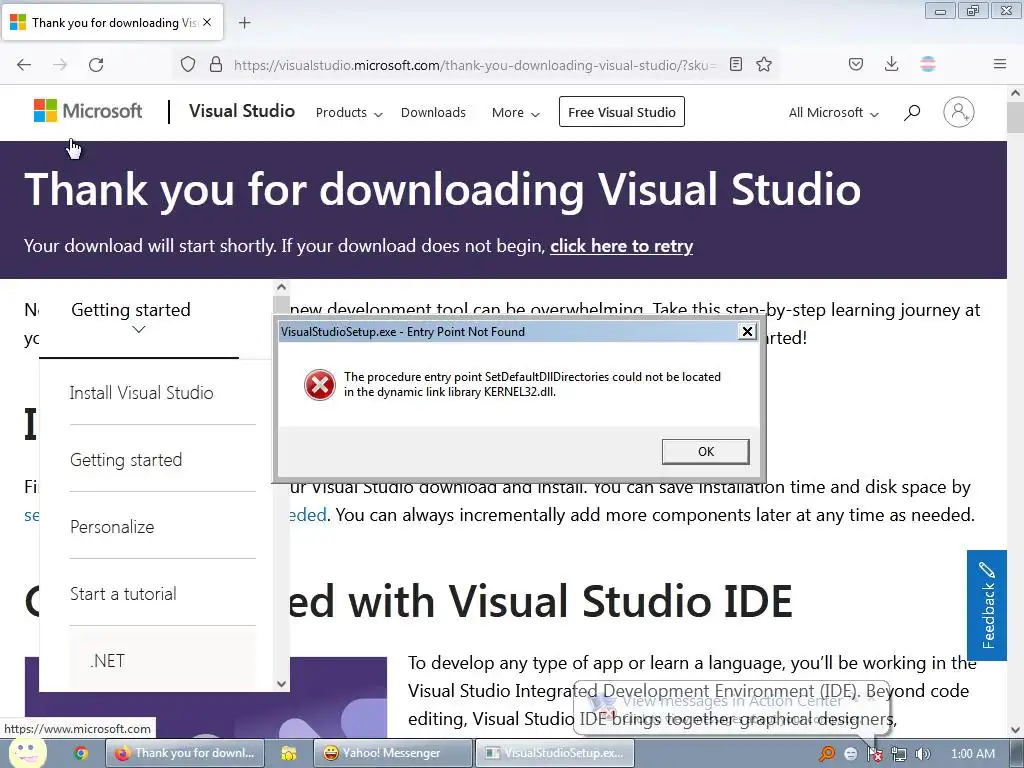Go back to the previous page
Screen dimensions: 1024x768
[x=24, y=65]
